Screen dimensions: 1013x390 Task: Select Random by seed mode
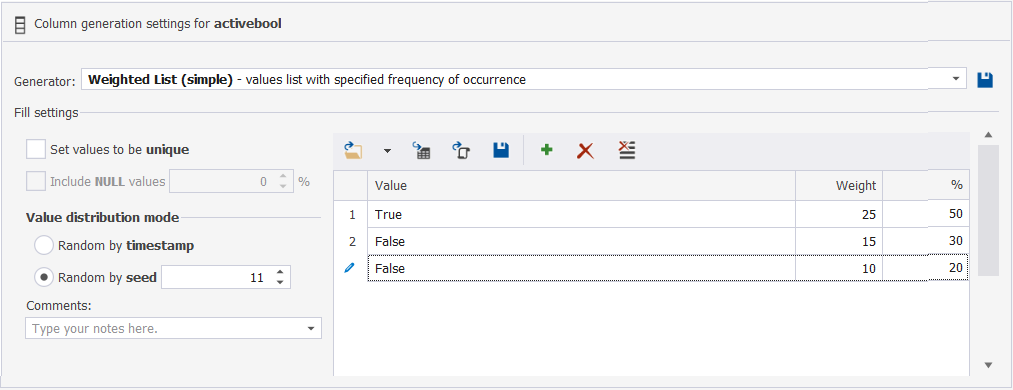[x=44, y=278]
